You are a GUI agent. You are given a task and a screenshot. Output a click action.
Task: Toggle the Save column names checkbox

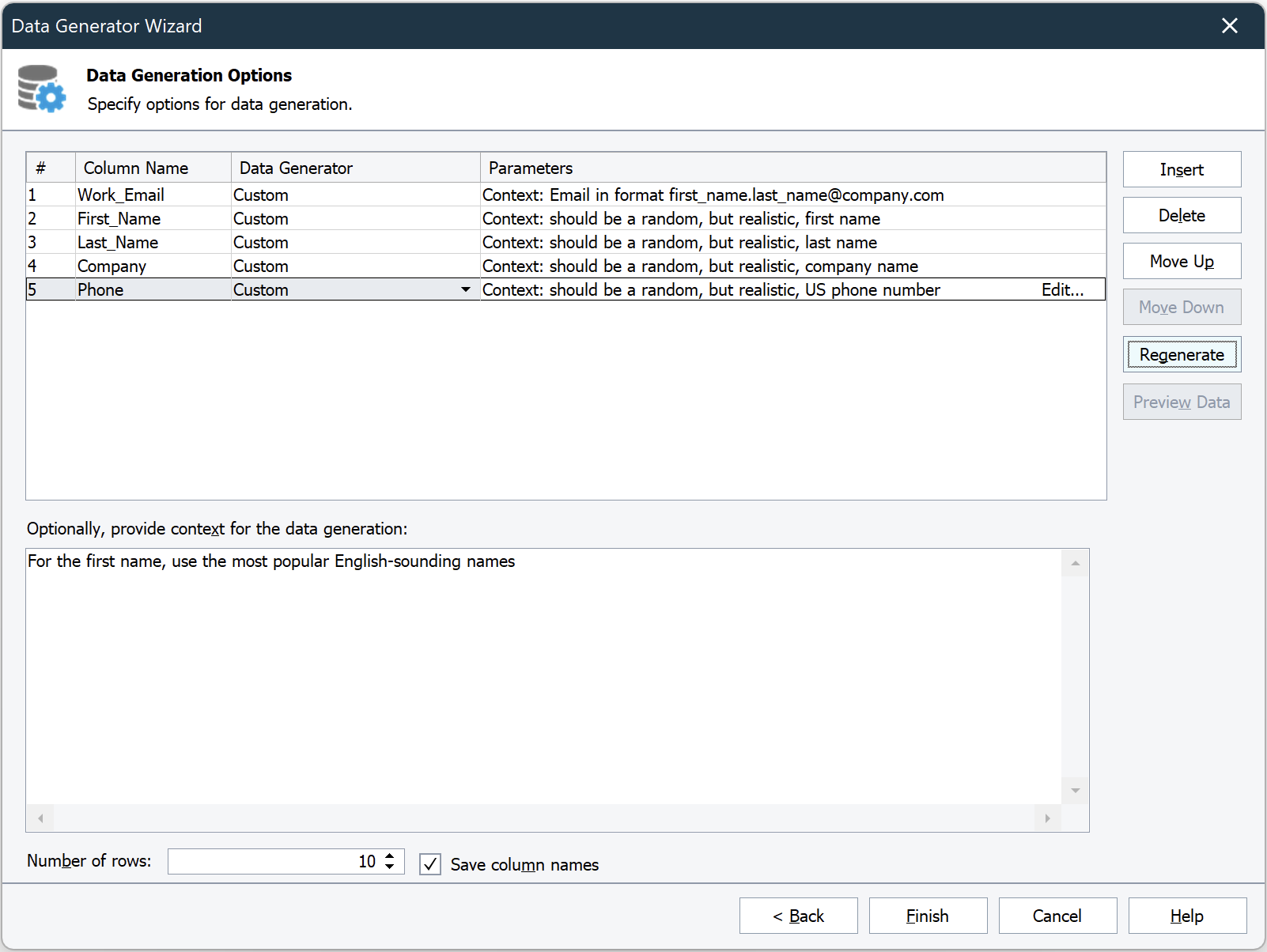click(x=430, y=864)
